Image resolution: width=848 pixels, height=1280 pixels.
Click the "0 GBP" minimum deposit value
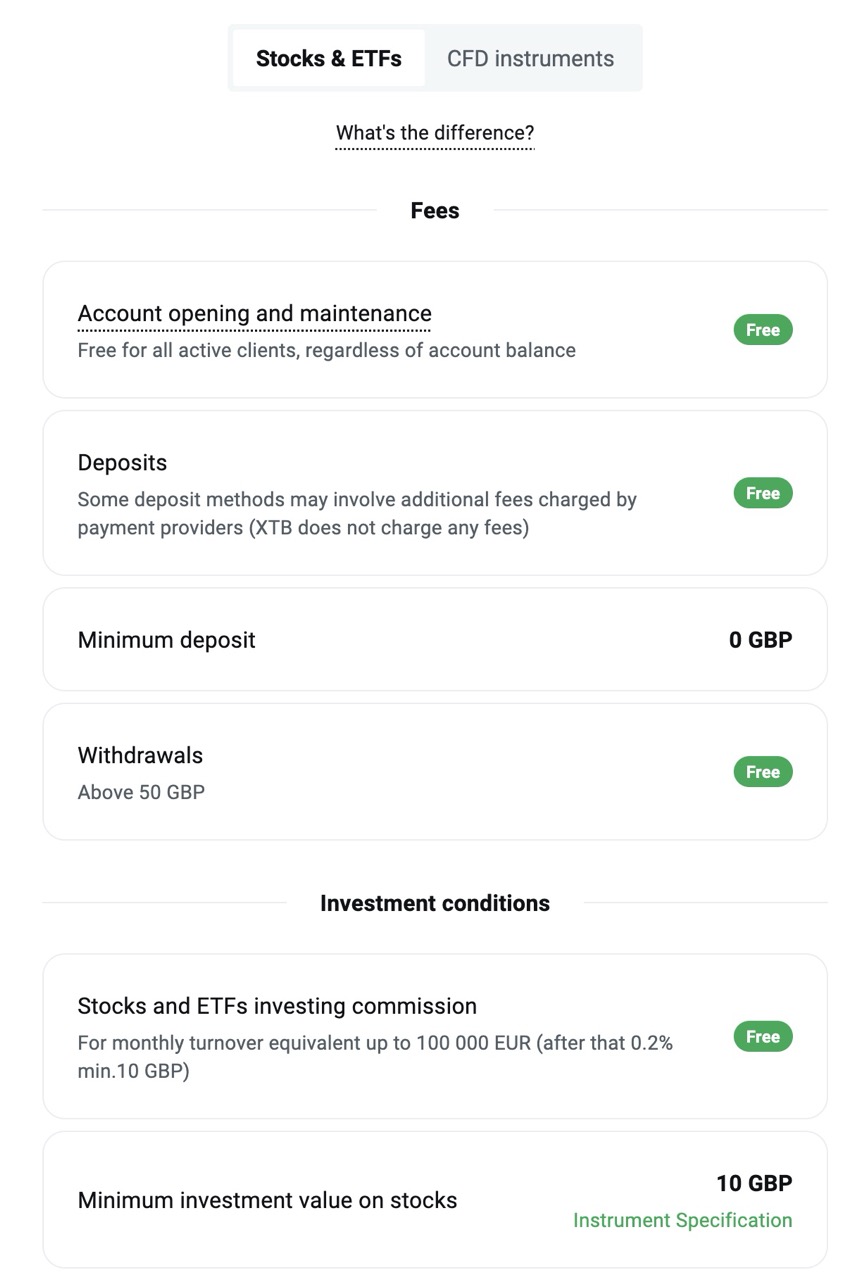760,640
